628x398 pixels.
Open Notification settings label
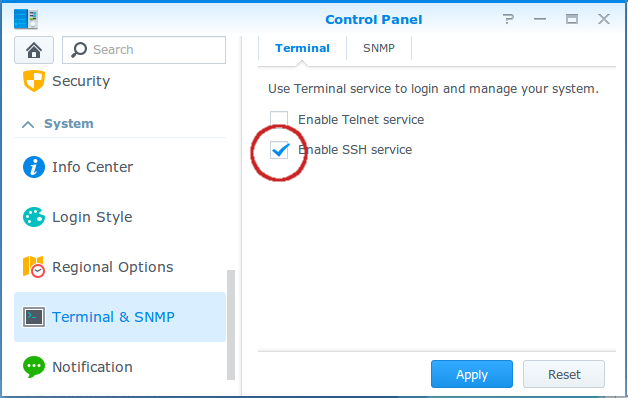(x=92, y=367)
